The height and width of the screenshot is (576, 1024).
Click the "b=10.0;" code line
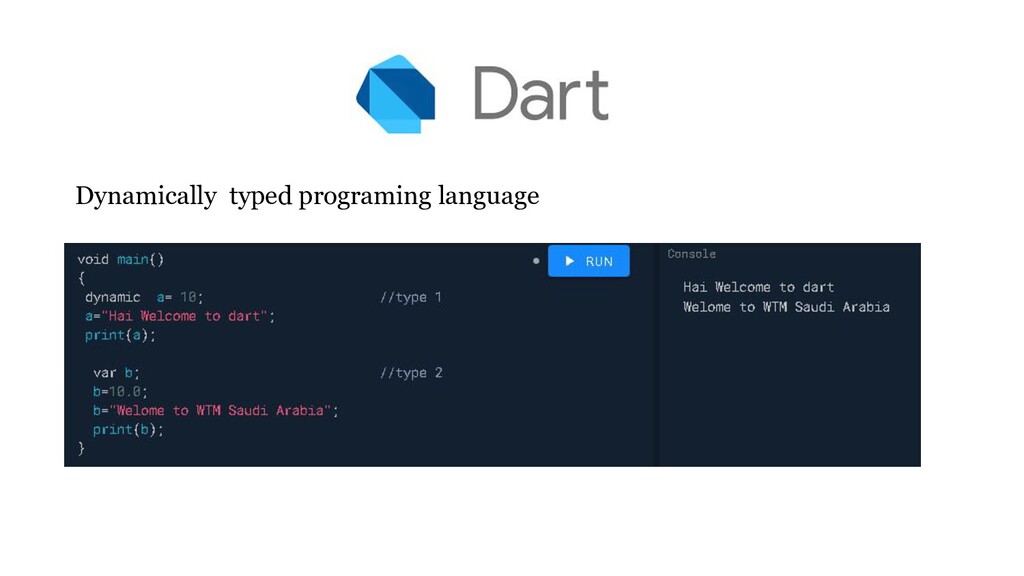click(120, 392)
